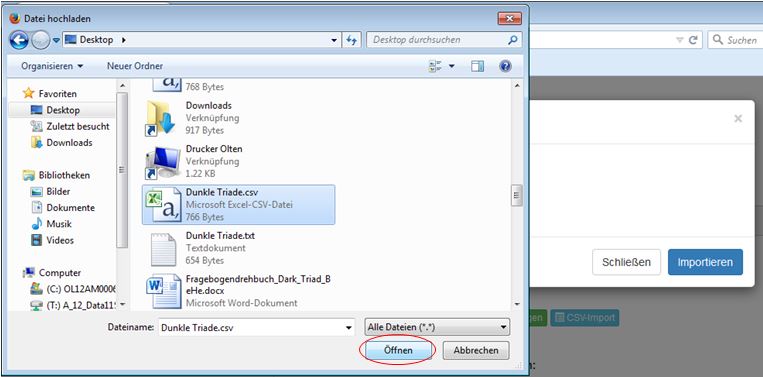Select the Fragebogendrehbuch Word document icon
Viewport: 763px width, 377px height.
point(162,291)
